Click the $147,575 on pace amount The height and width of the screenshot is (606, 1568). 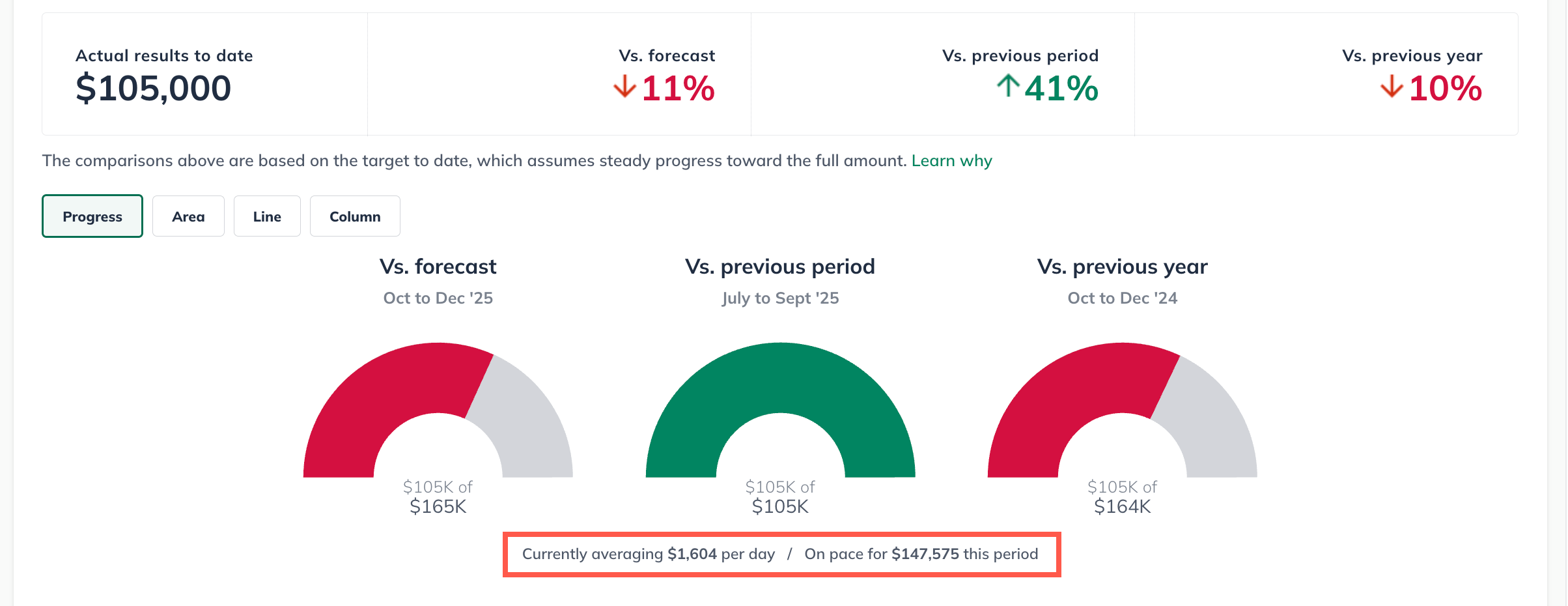click(x=925, y=555)
